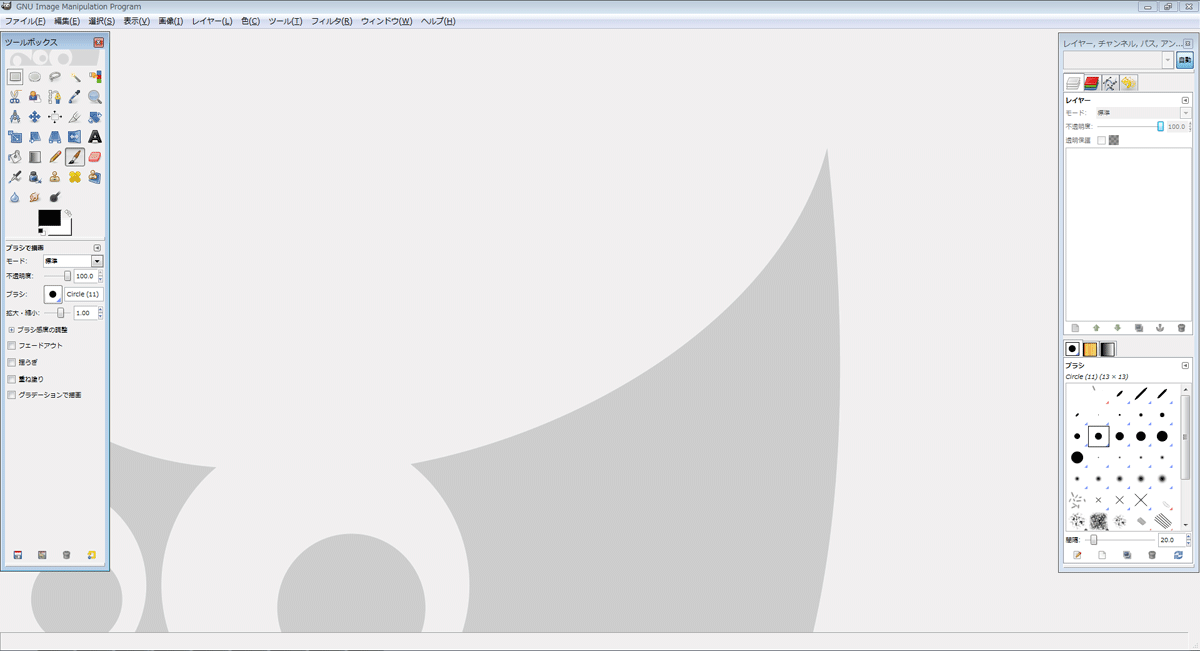Select the Crop knife tool
Screen dimensions: 1200x651
coord(75,117)
